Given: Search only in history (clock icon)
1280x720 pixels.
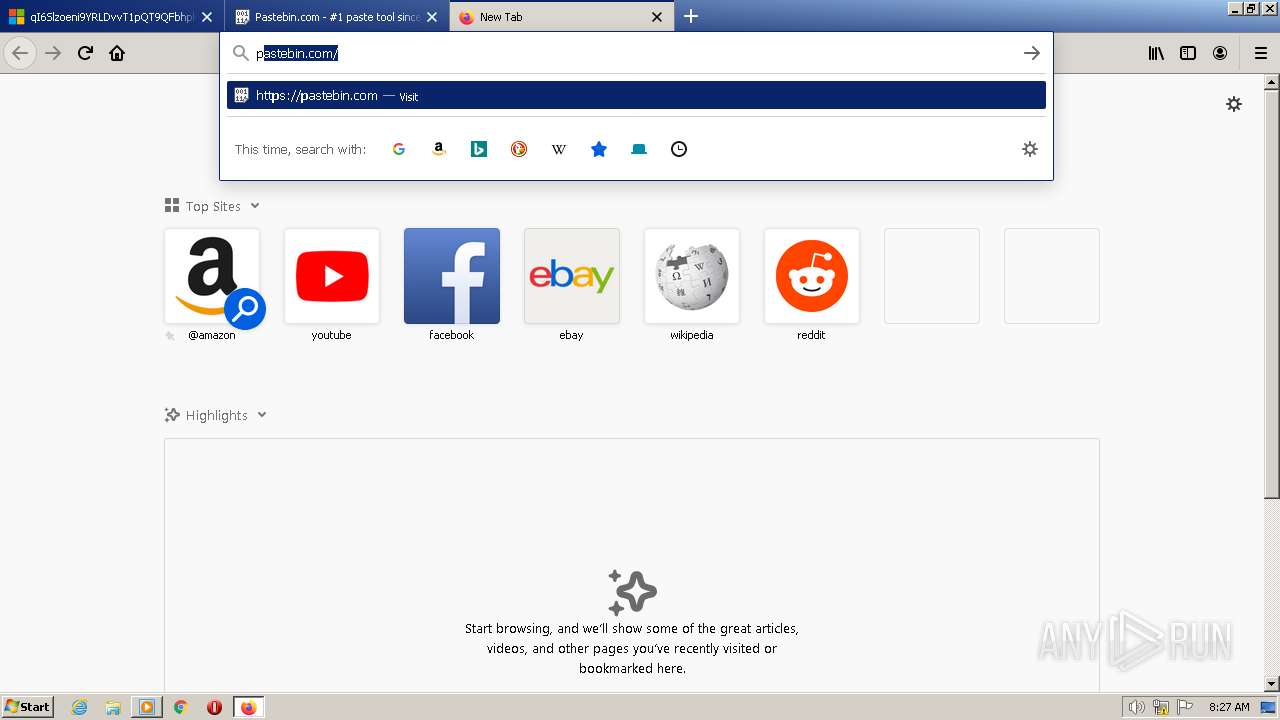Looking at the screenshot, I should 679,149.
